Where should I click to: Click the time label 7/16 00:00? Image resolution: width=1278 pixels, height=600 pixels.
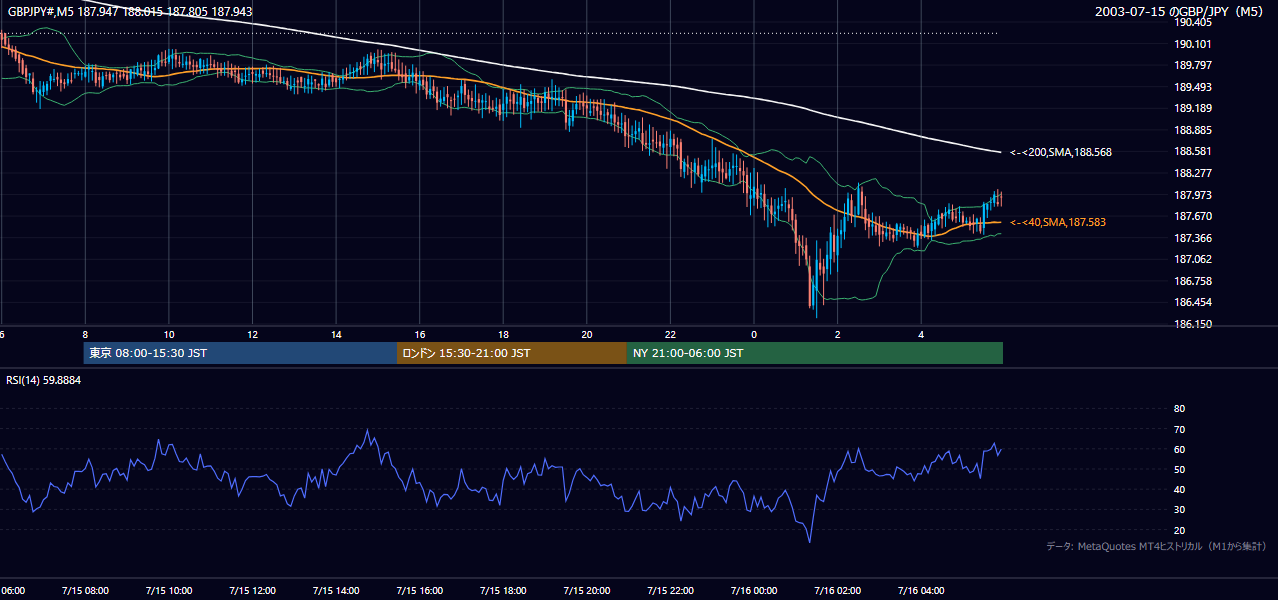click(x=753, y=591)
